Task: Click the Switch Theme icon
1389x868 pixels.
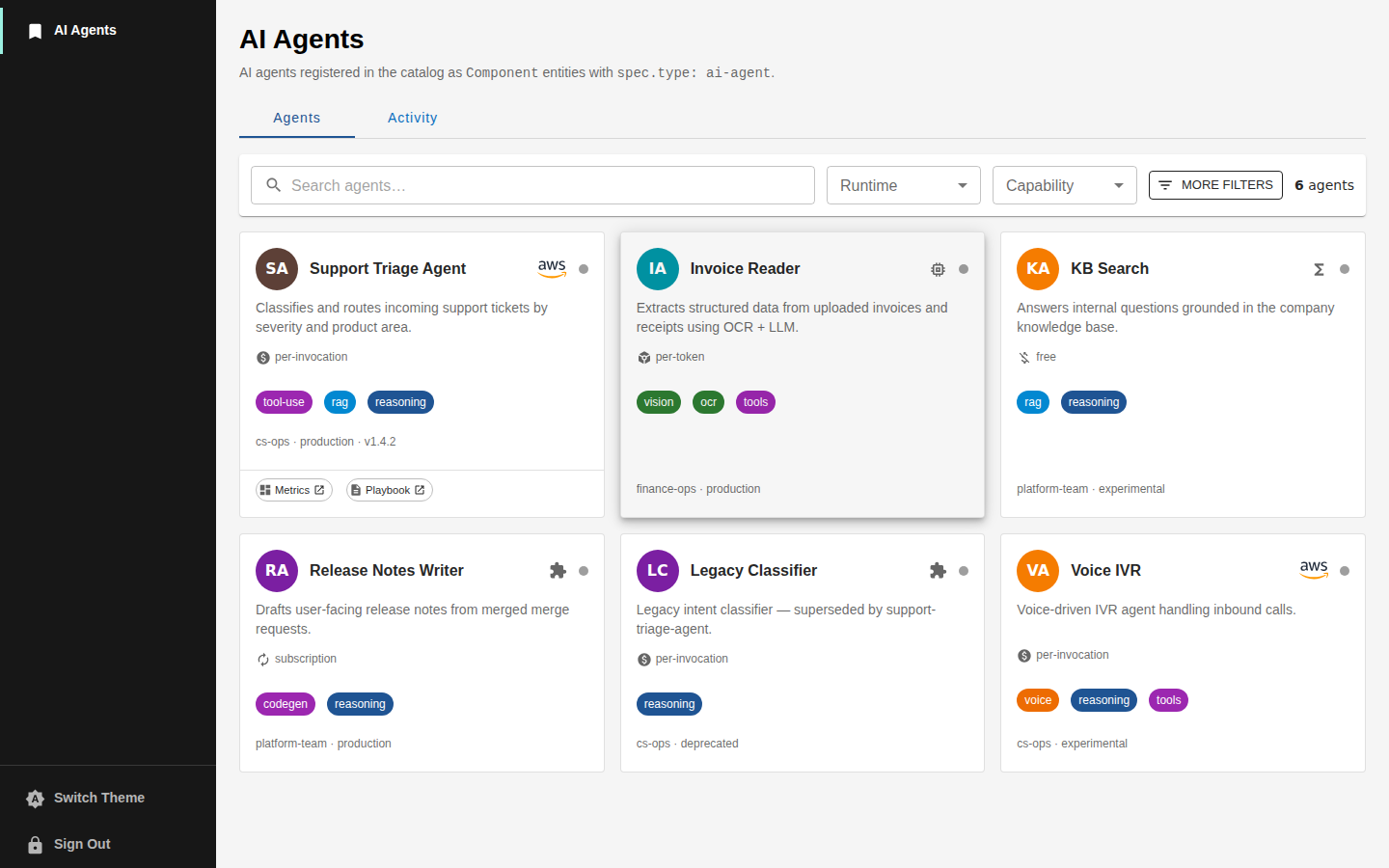Action: click(36, 799)
